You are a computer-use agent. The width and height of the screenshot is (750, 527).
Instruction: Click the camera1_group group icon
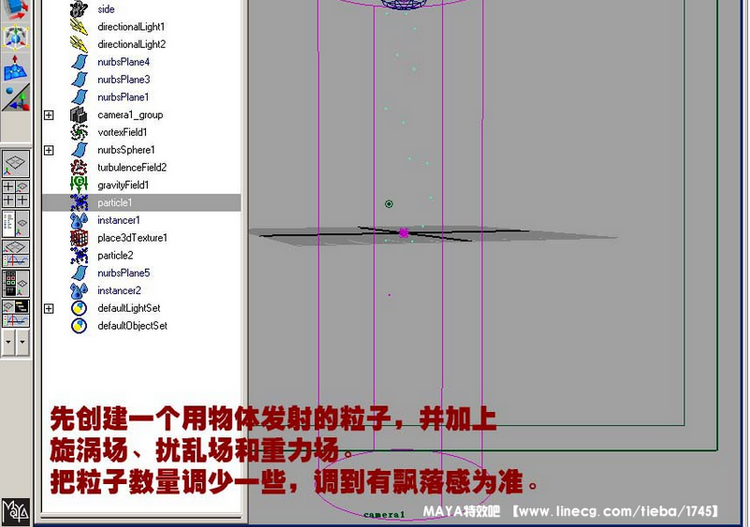pos(79,115)
